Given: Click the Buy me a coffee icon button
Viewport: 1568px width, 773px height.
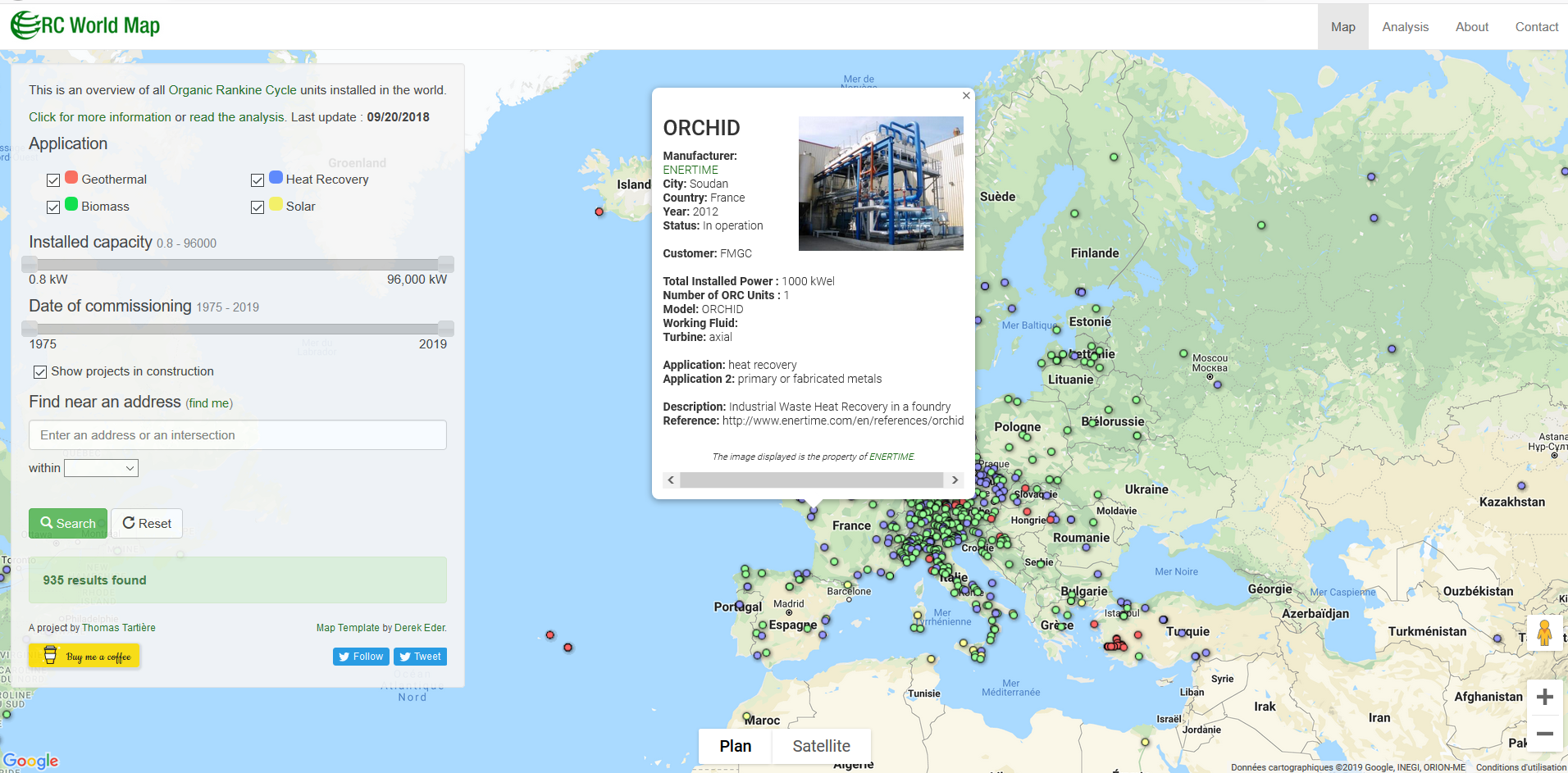Looking at the screenshot, I should coord(84,656).
